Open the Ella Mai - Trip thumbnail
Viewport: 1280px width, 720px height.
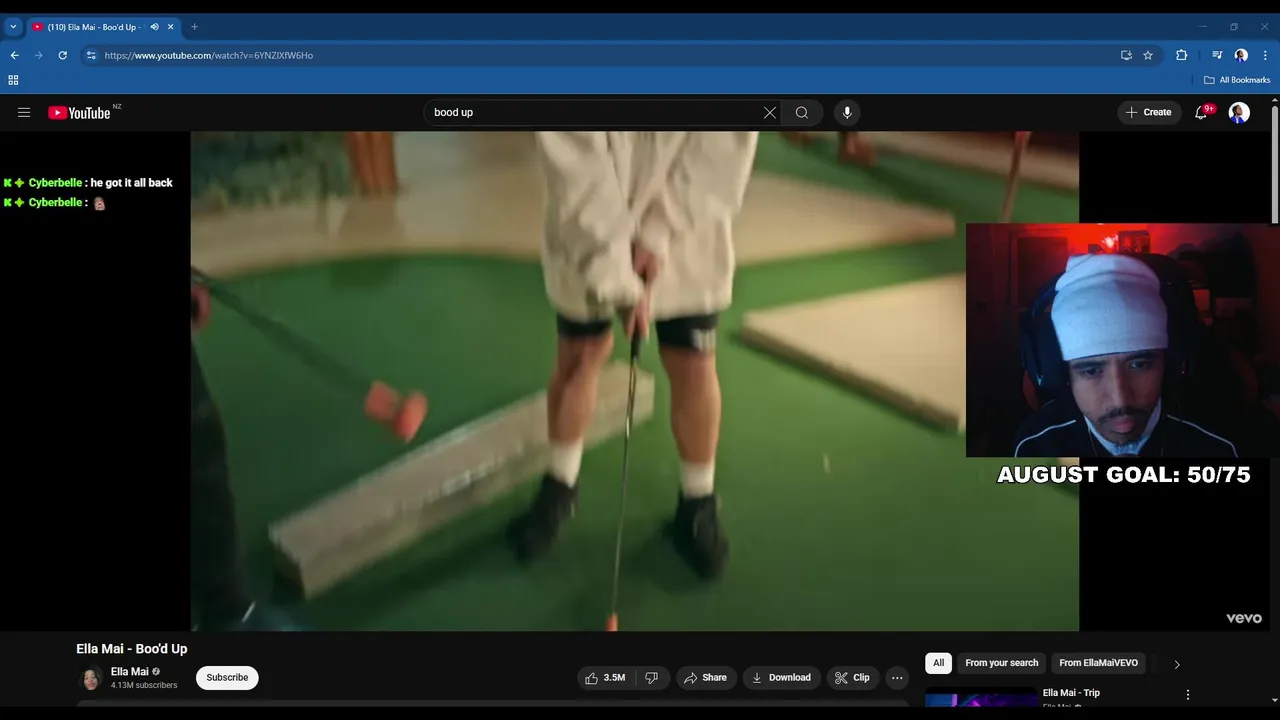coord(980,697)
